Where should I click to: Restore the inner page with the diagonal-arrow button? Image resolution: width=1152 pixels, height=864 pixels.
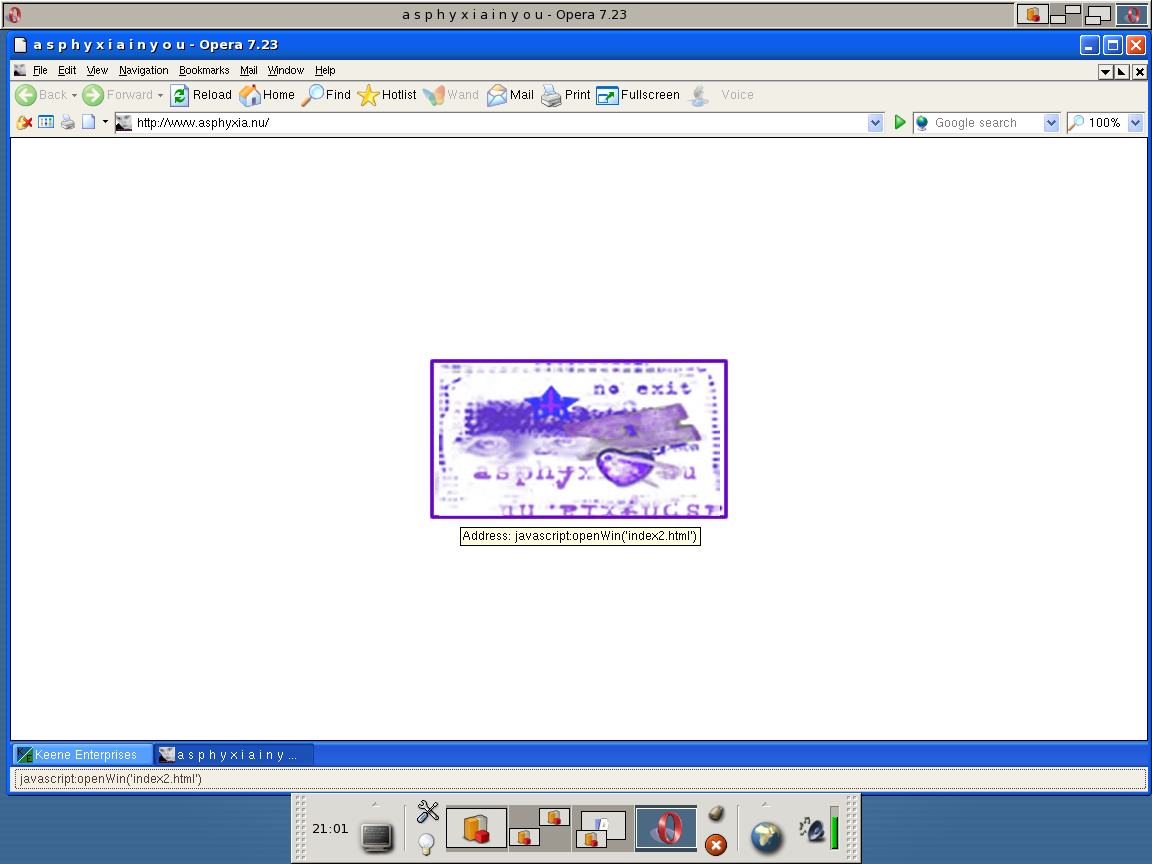coord(1122,71)
